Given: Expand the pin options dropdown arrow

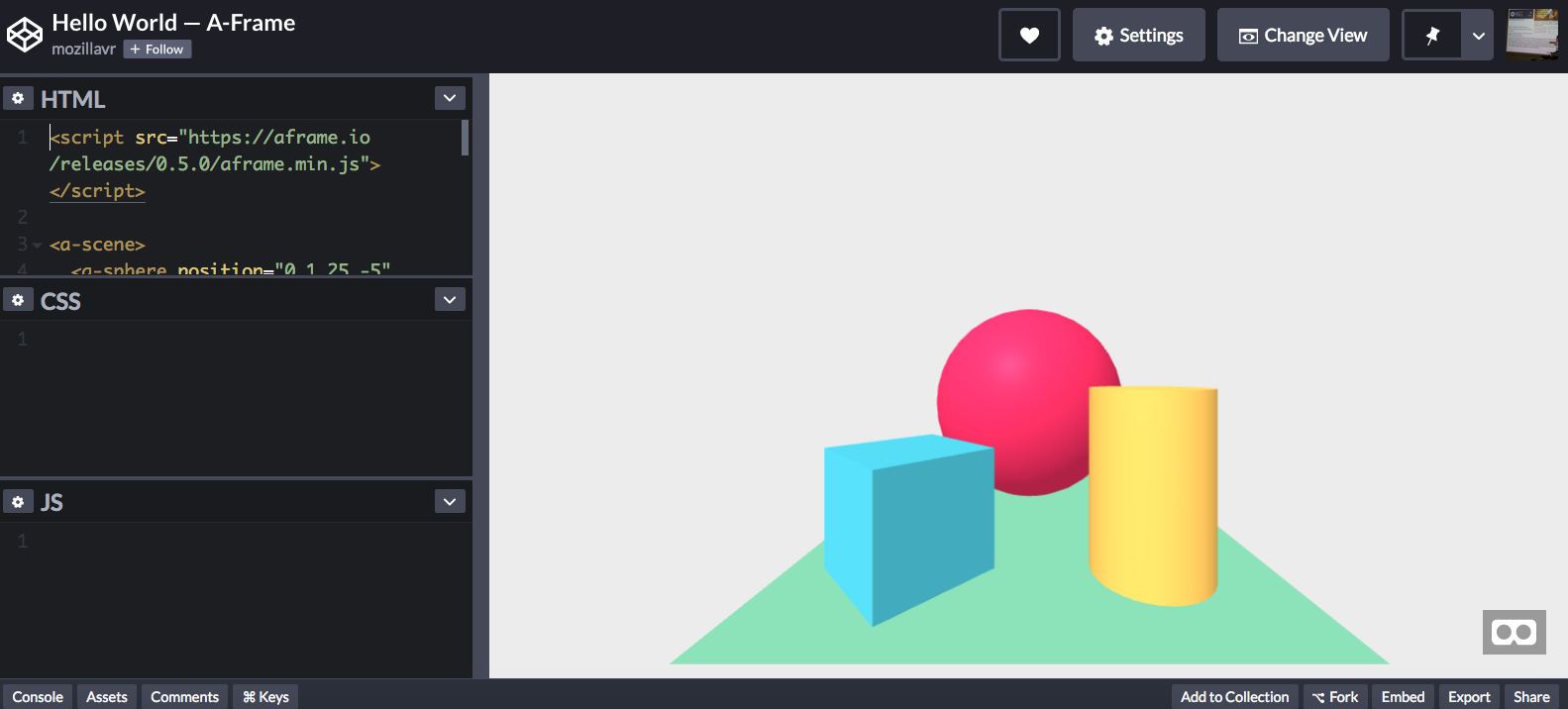Looking at the screenshot, I should (x=1479, y=35).
